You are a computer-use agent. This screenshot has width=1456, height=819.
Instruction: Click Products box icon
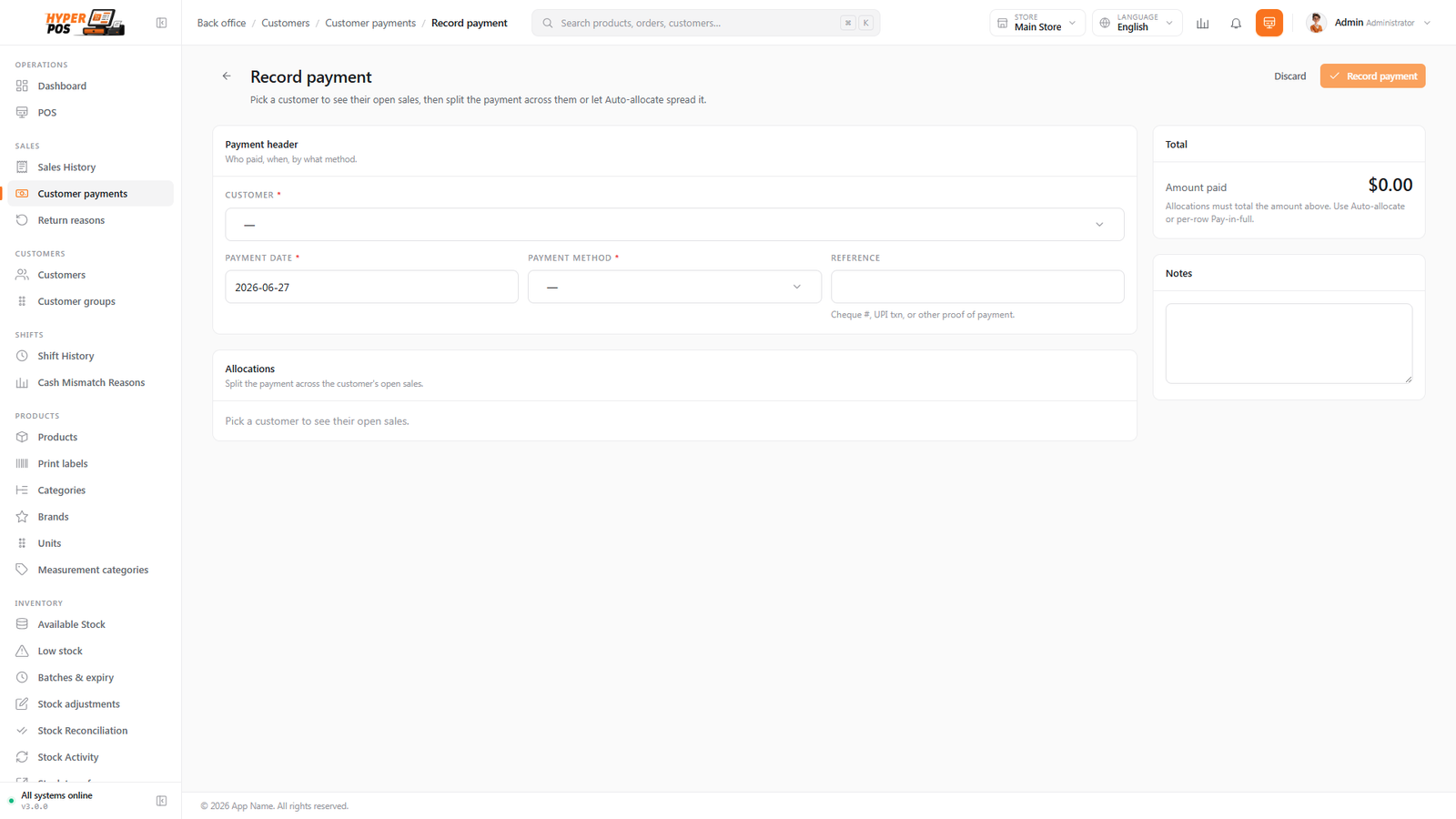(x=22, y=437)
